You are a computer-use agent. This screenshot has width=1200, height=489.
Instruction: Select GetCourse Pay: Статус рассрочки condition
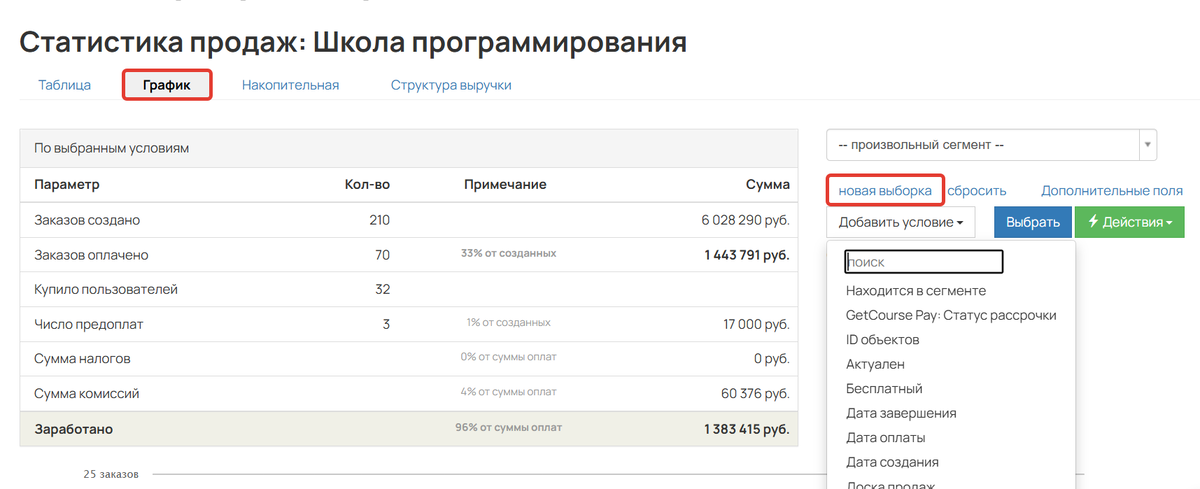coord(951,315)
